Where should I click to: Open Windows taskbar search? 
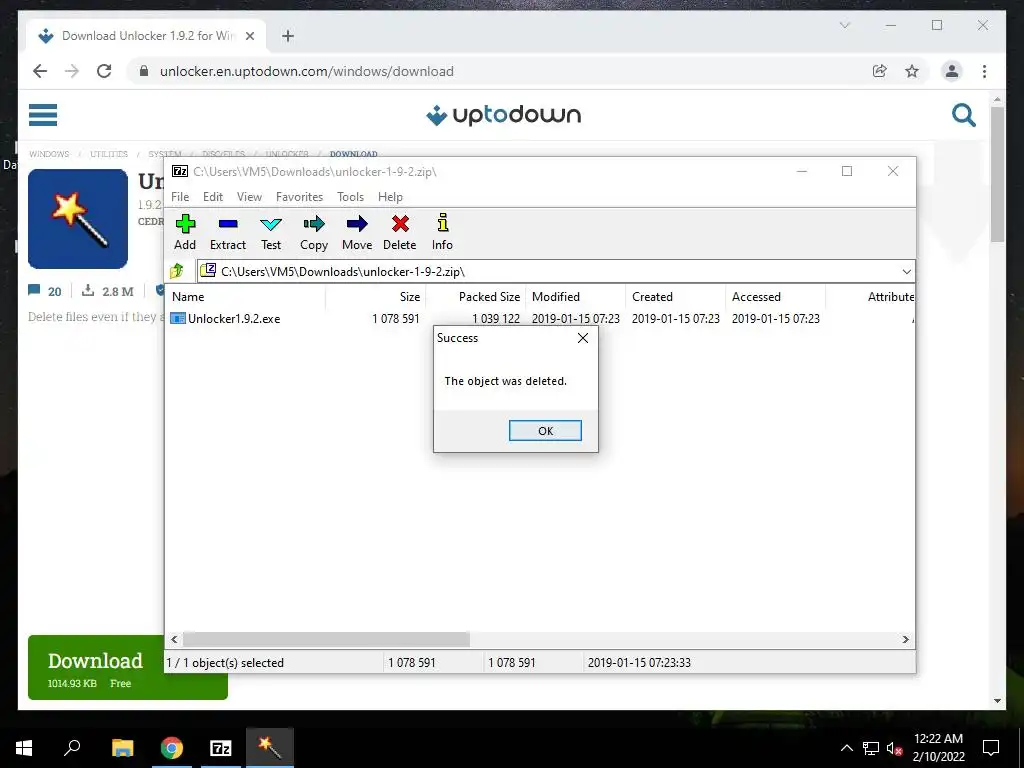tap(72, 748)
